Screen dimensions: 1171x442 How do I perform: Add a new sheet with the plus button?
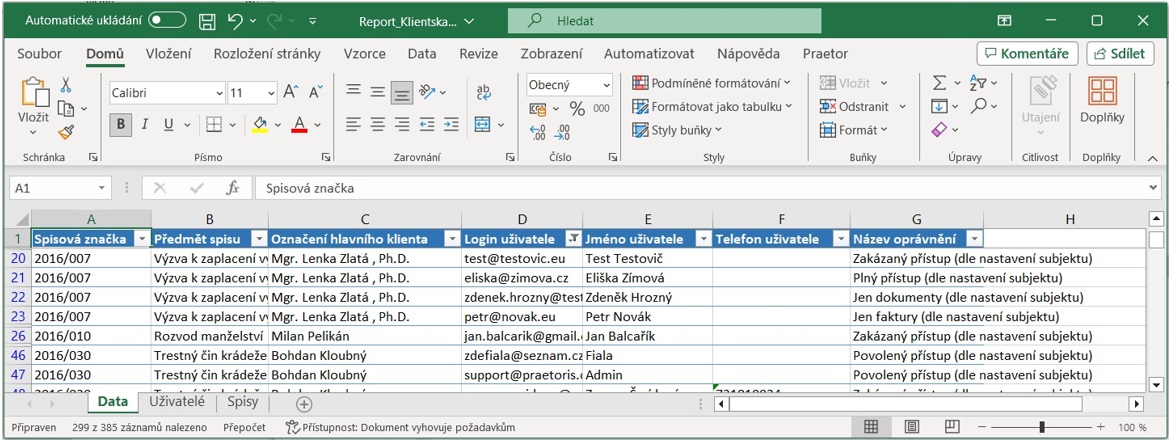(304, 404)
